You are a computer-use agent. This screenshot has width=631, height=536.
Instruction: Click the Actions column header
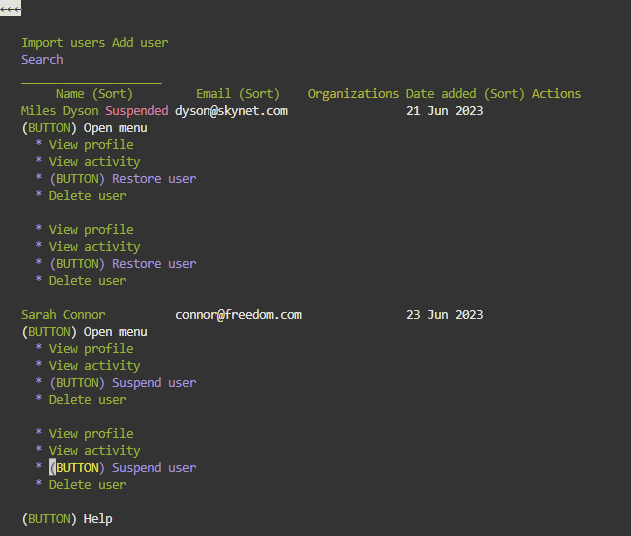pyautogui.click(x=557, y=94)
